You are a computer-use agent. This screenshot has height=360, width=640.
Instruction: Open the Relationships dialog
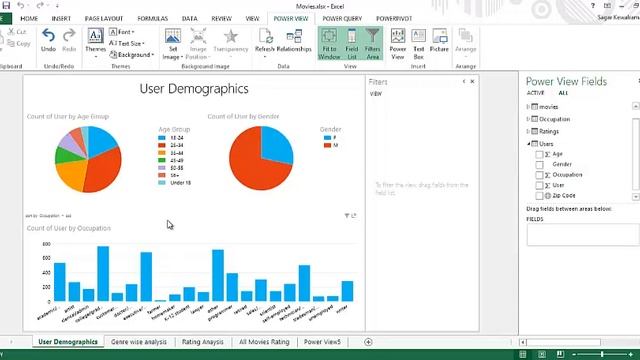[294, 41]
